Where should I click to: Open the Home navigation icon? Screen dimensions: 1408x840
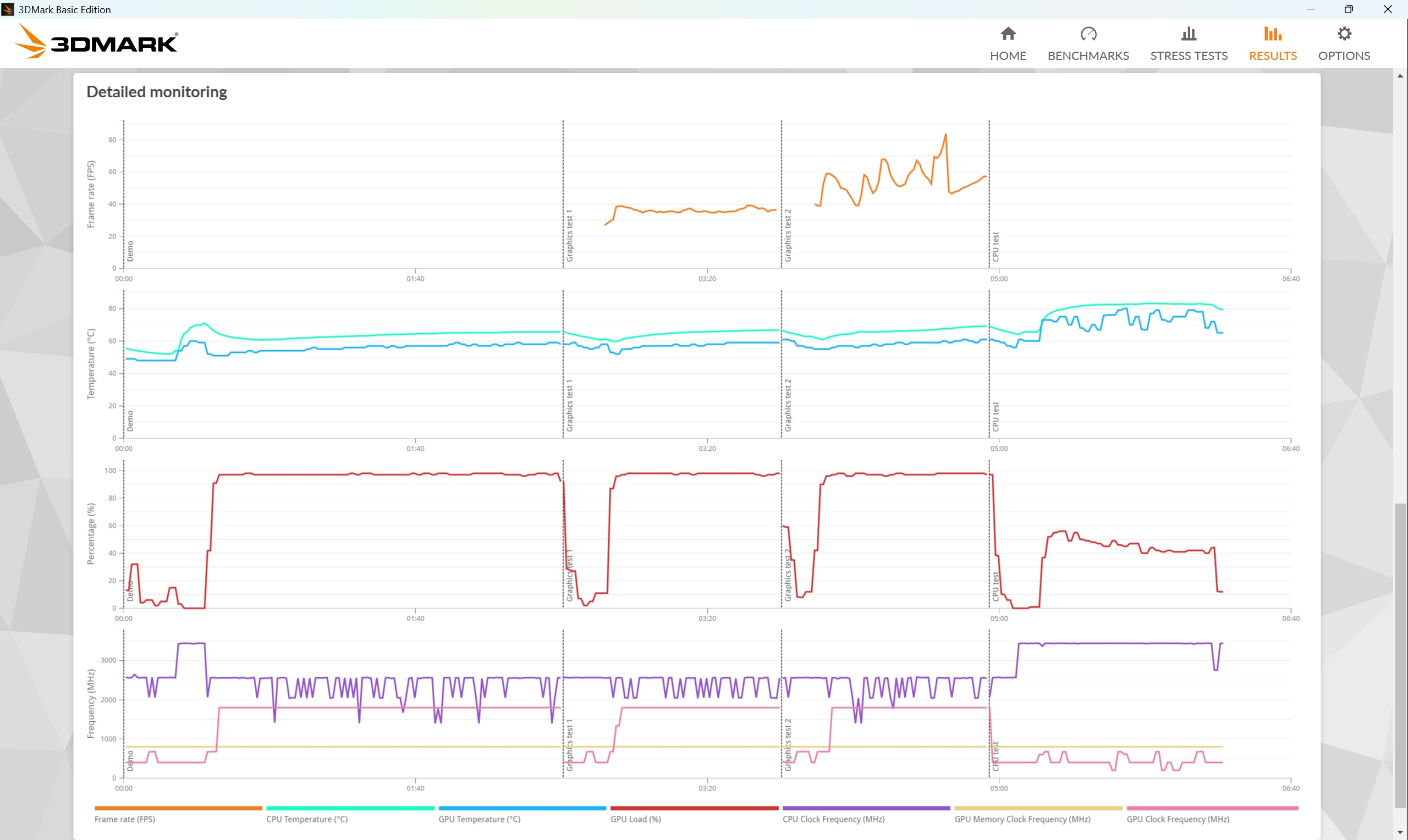[x=1008, y=35]
